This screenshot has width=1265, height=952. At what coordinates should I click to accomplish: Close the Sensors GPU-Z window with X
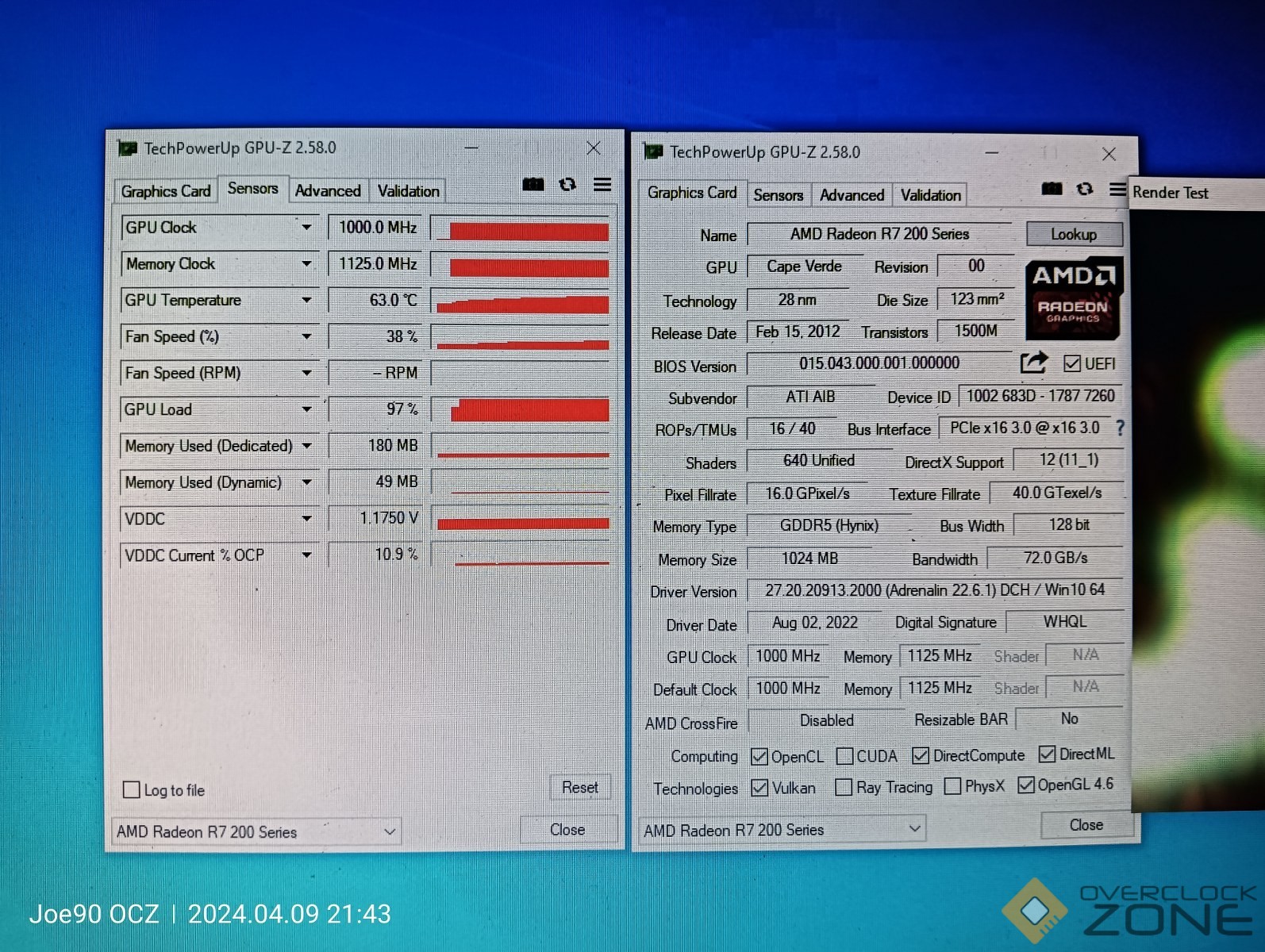click(594, 148)
